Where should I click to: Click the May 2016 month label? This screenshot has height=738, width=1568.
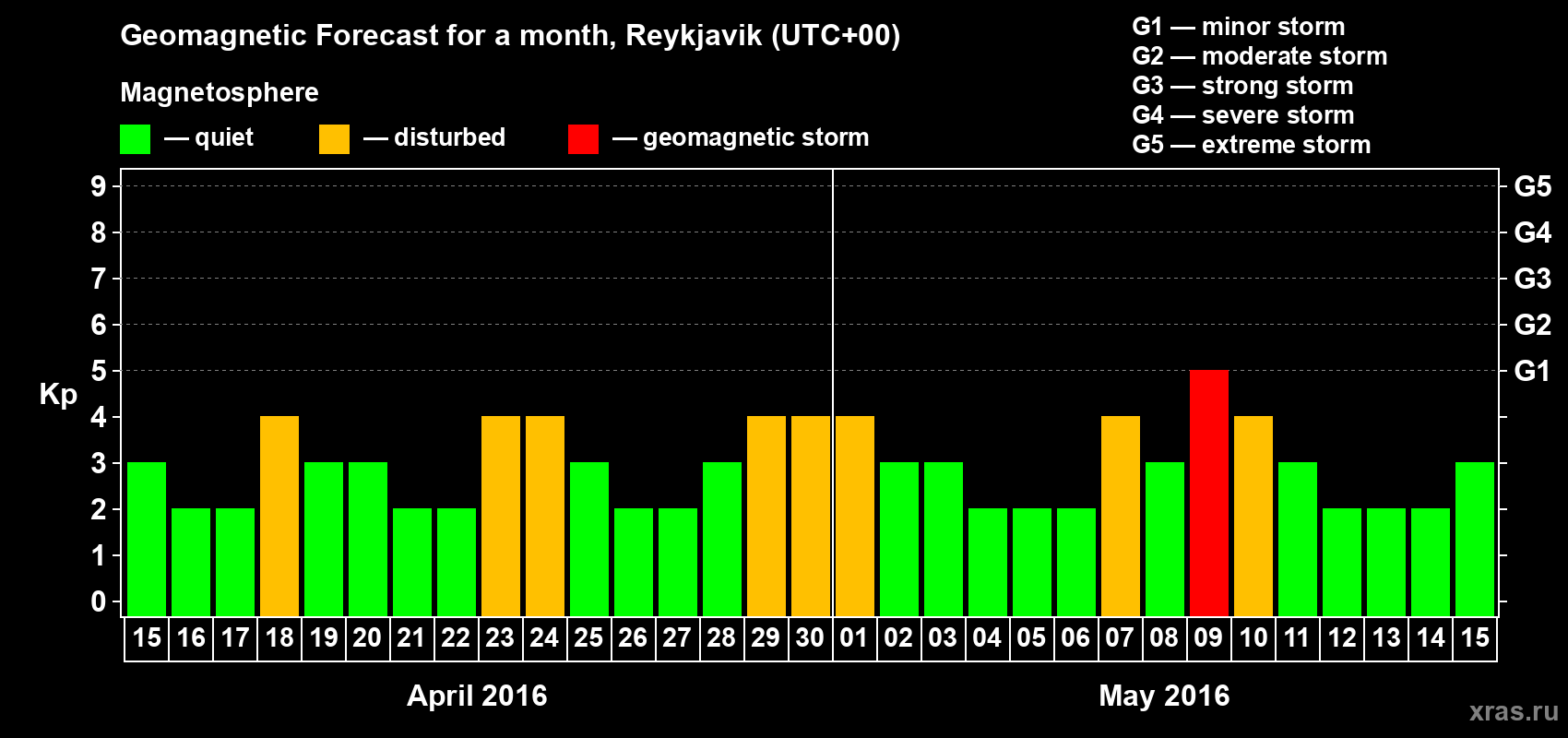[1164, 696]
